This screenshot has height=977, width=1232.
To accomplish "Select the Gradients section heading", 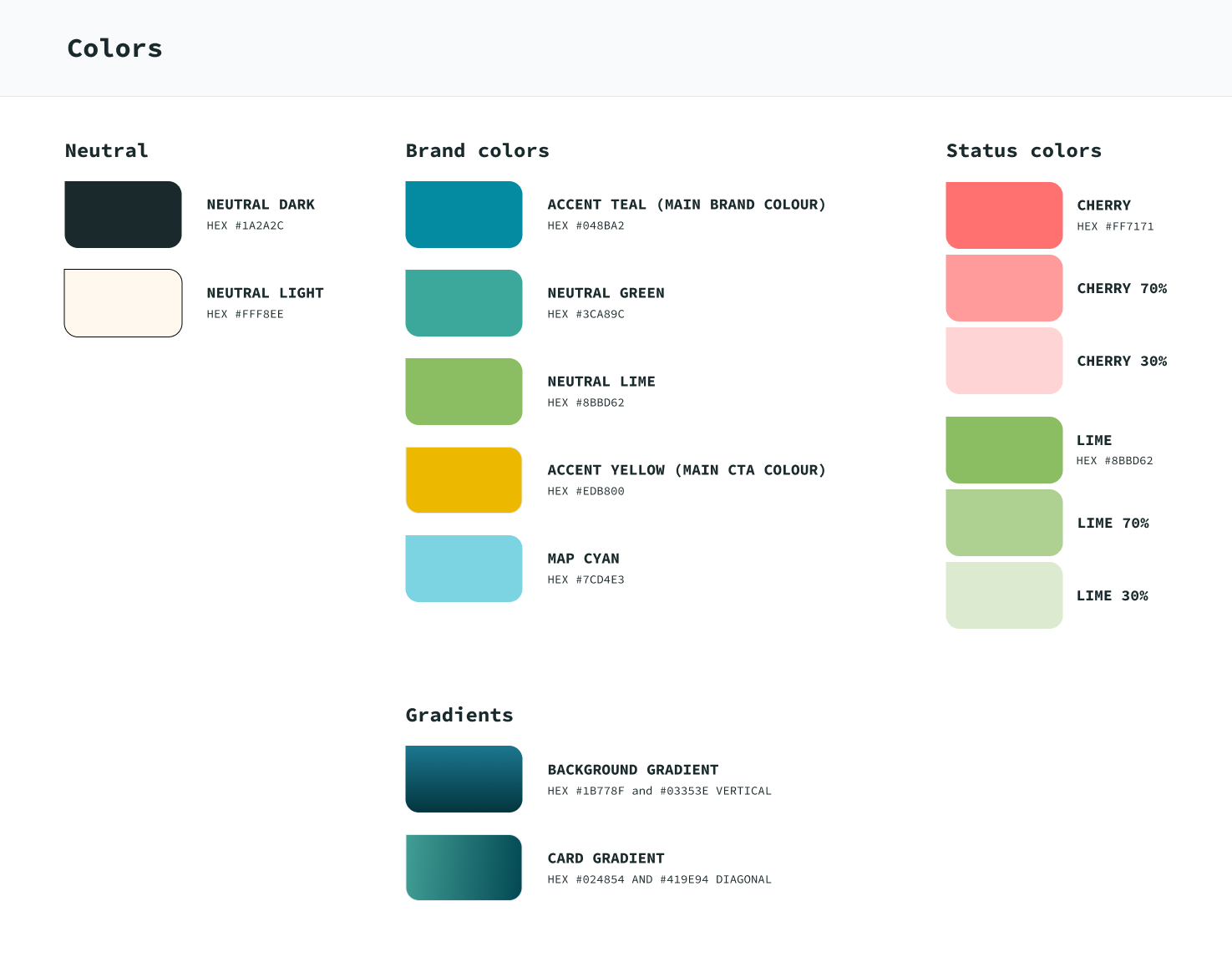I will [459, 715].
